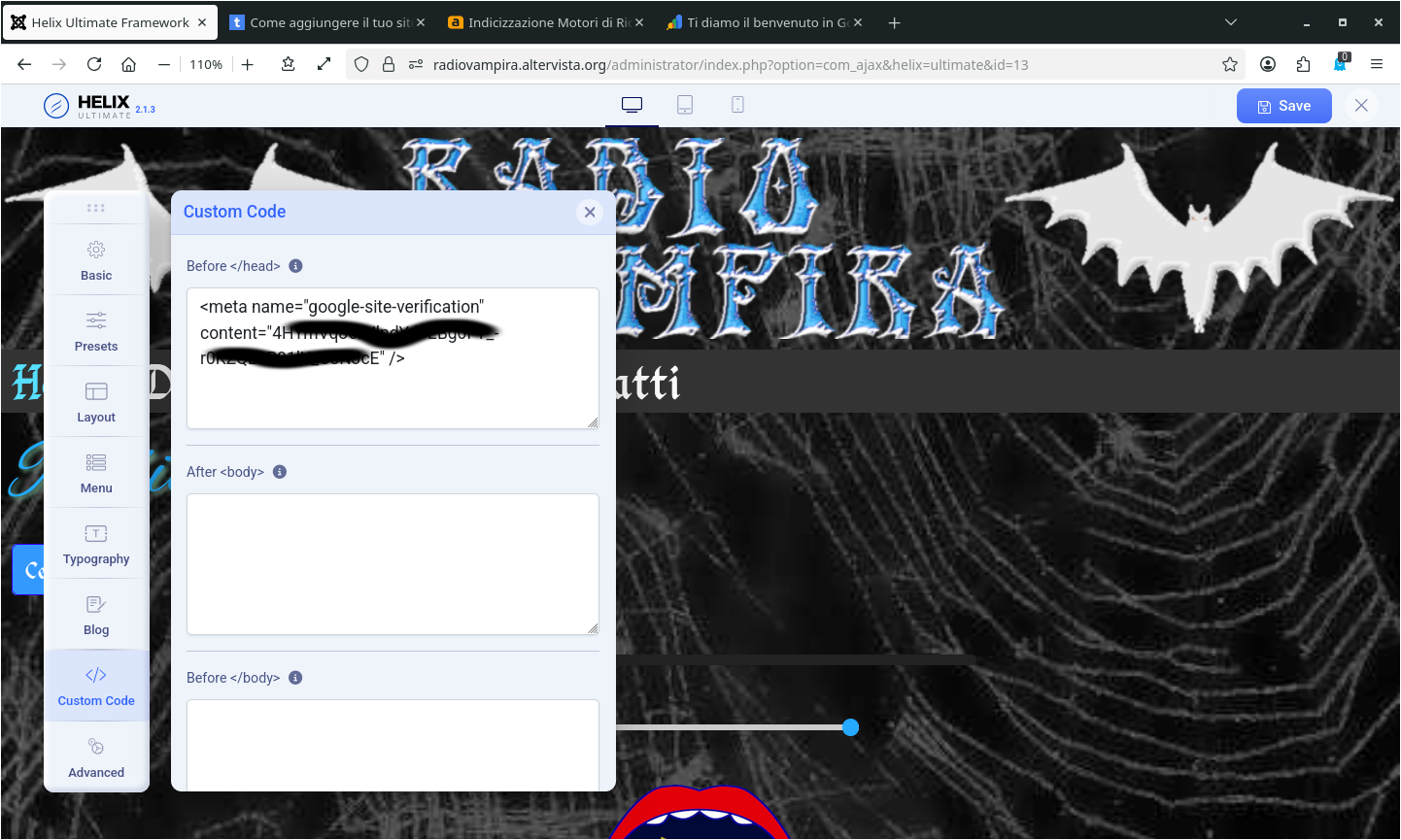Open the Typography settings
Image resolution: width=1401 pixels, height=840 pixels.
pyautogui.click(x=96, y=544)
